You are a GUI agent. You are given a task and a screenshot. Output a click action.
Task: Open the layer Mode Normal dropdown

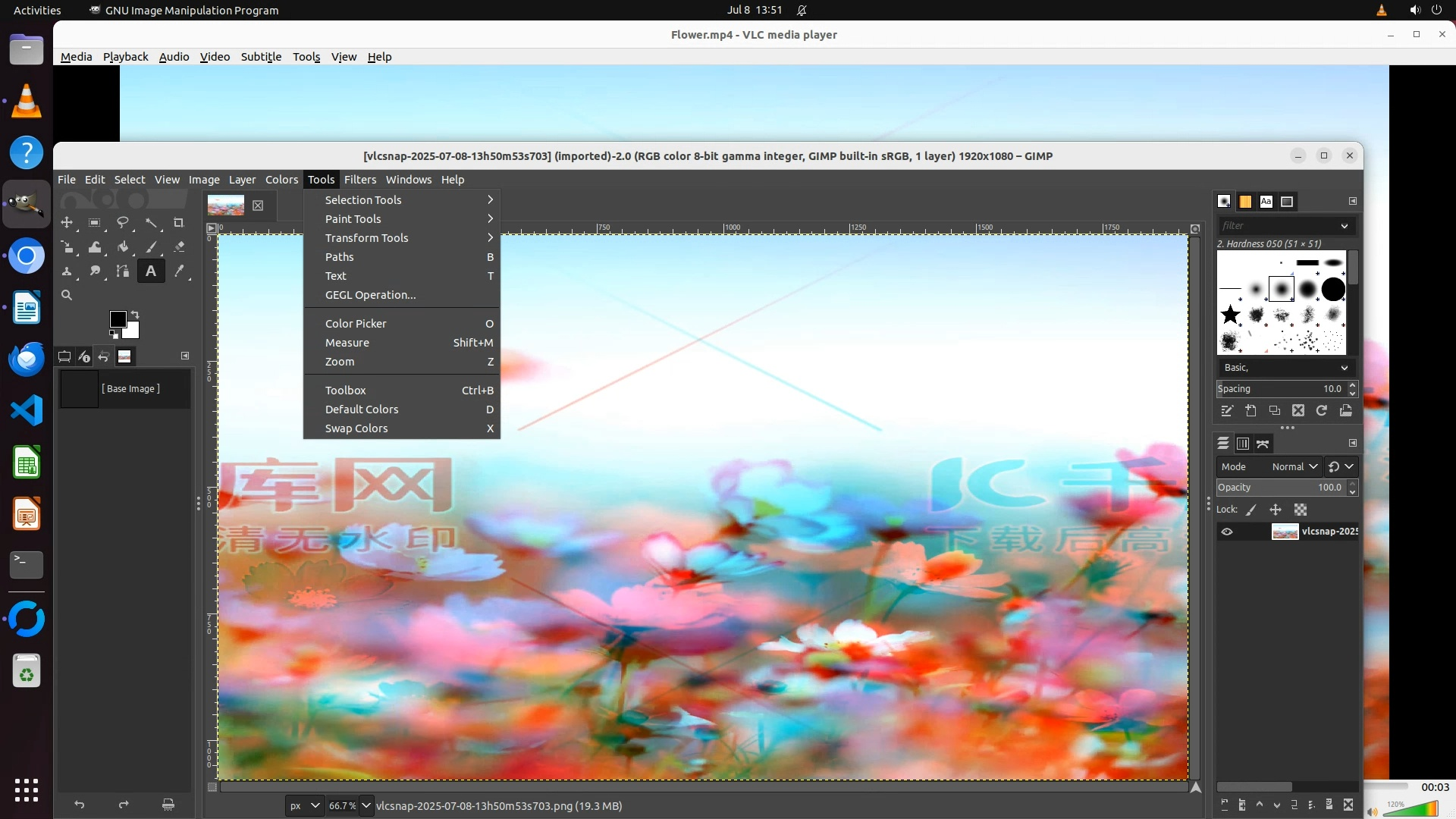(x=1294, y=466)
